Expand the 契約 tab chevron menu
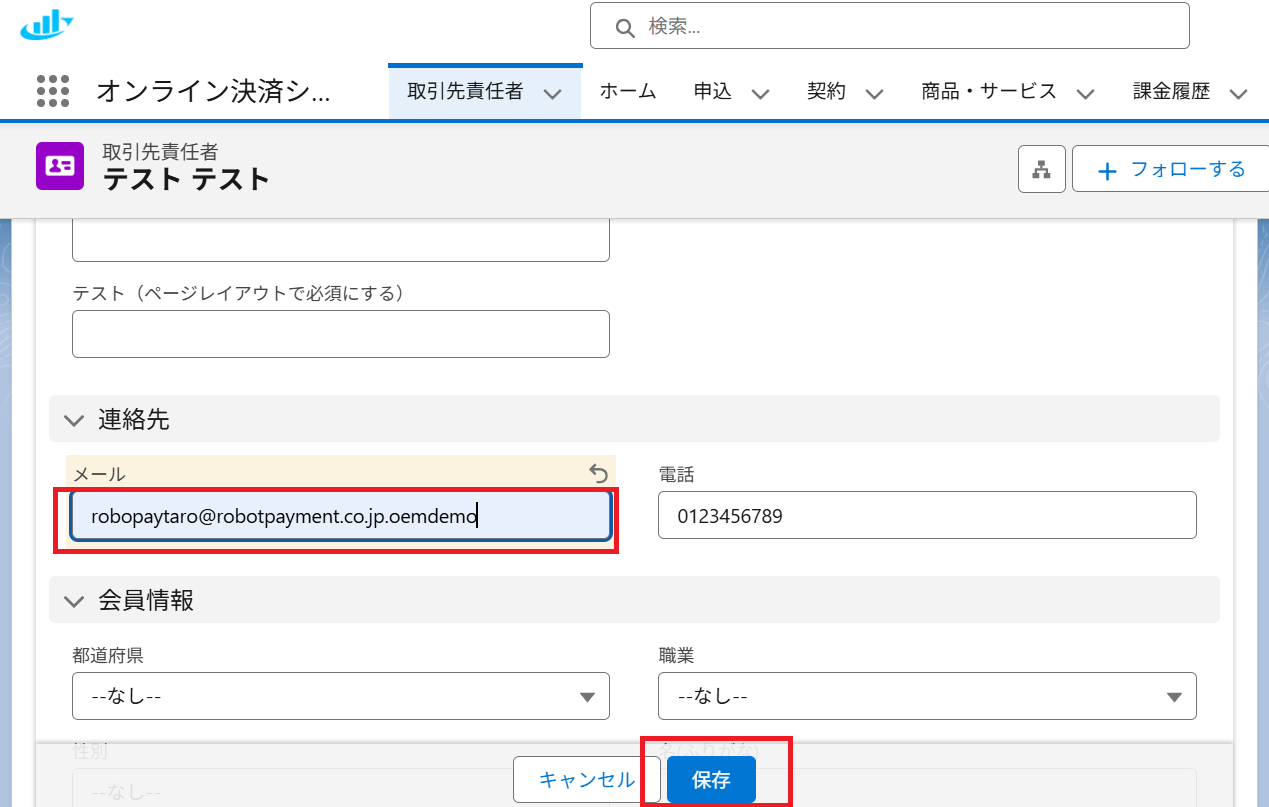The height and width of the screenshot is (807, 1269). (x=874, y=93)
